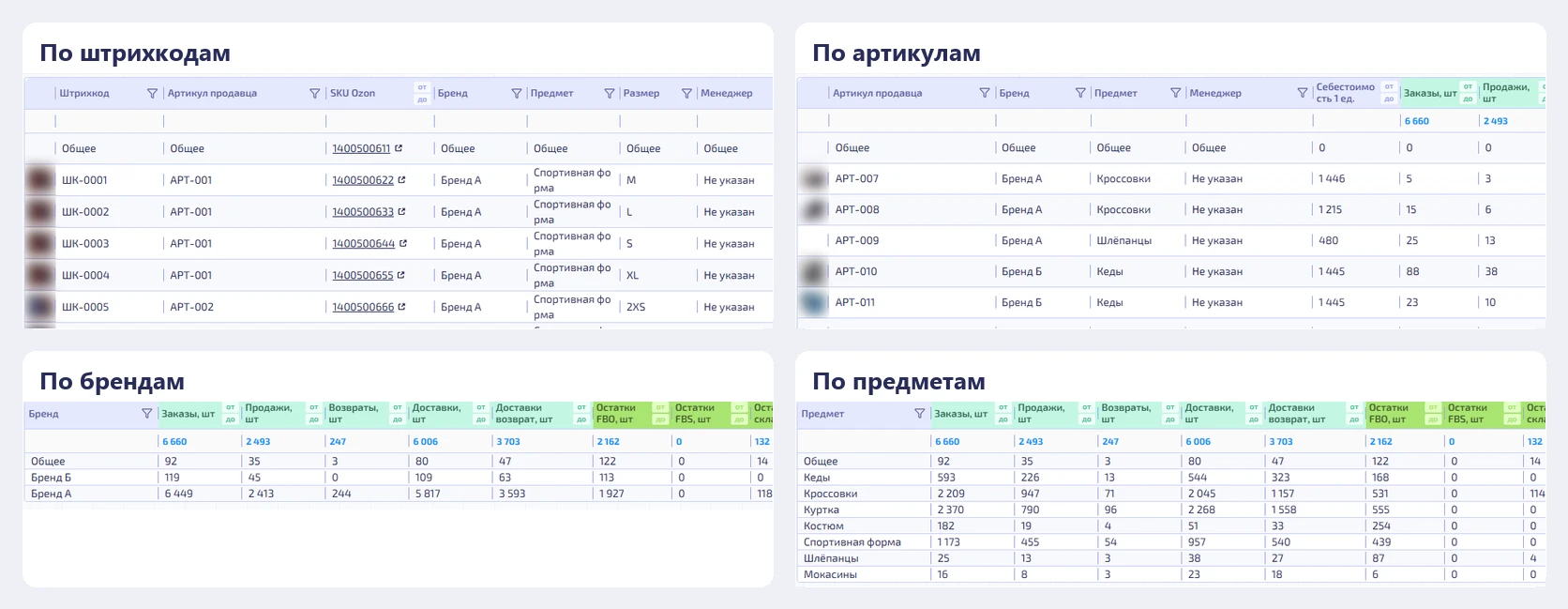Image resolution: width=1568 pixels, height=609 pixels.
Task: Open the Предмет filter in По предметам table
Action: click(919, 414)
